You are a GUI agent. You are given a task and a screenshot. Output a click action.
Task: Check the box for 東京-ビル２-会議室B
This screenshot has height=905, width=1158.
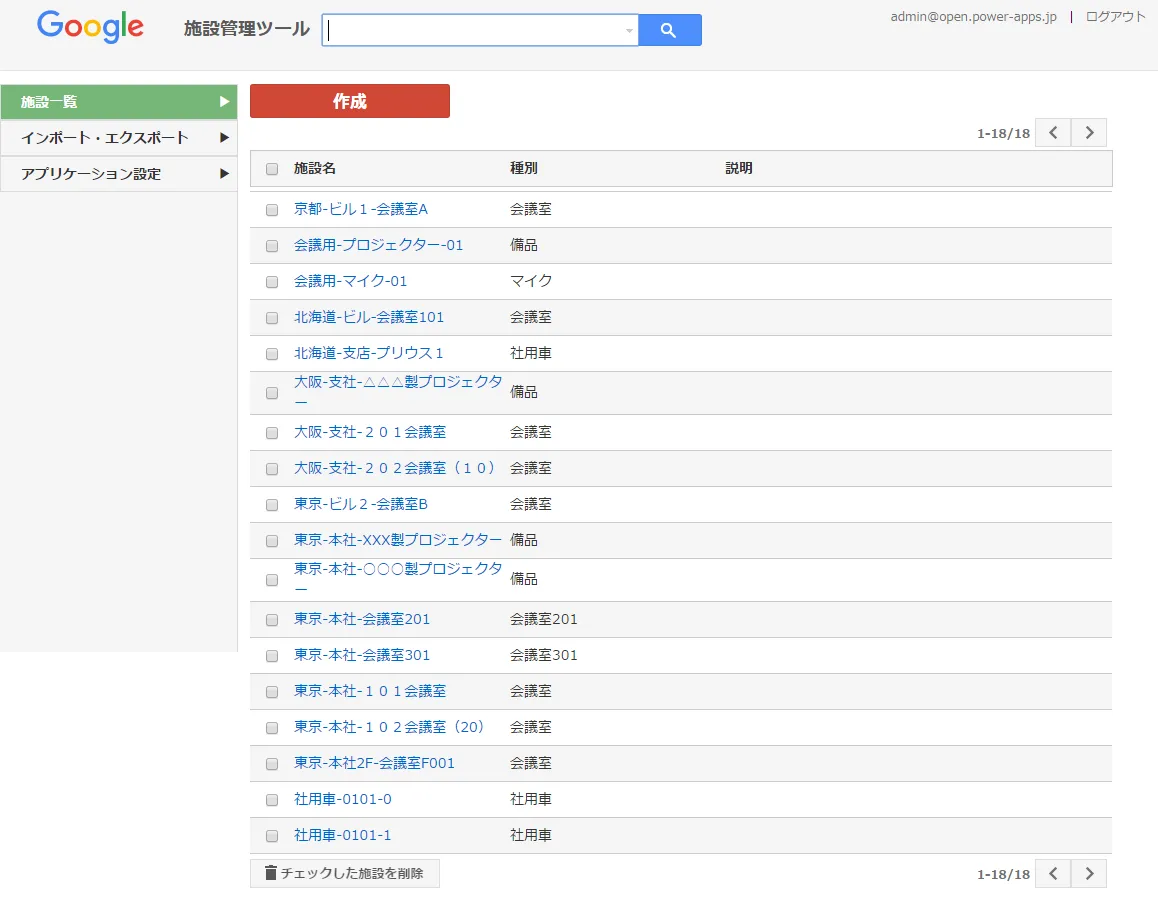272,505
